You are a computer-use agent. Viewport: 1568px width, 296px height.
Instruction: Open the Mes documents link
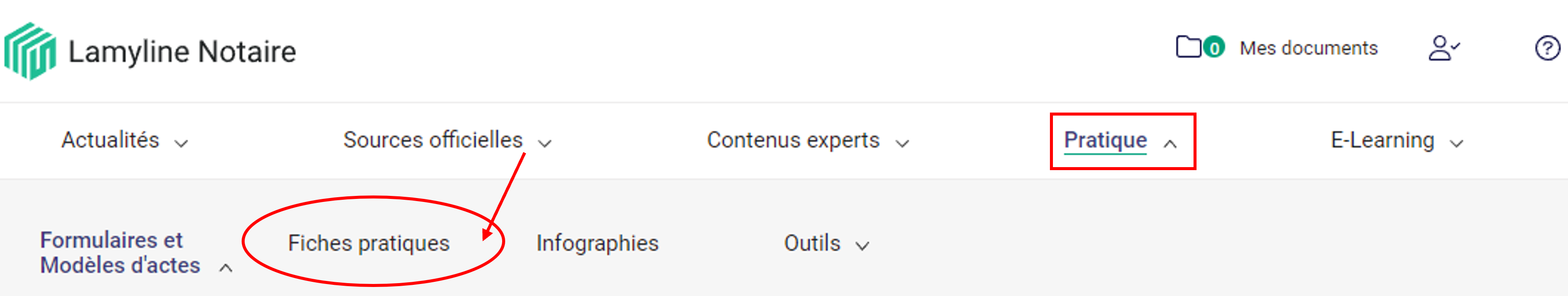tap(1309, 48)
